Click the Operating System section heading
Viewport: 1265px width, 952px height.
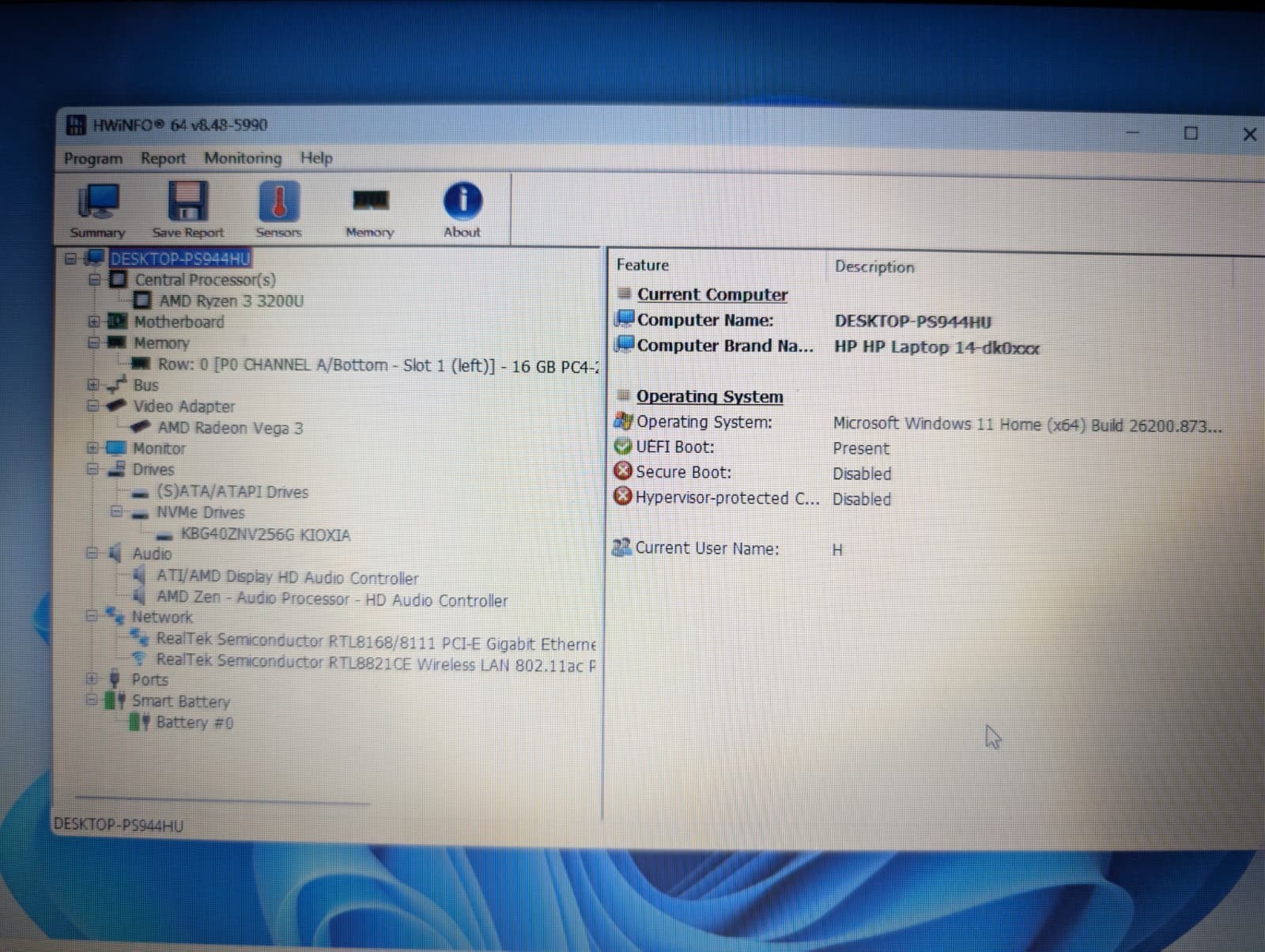point(709,396)
